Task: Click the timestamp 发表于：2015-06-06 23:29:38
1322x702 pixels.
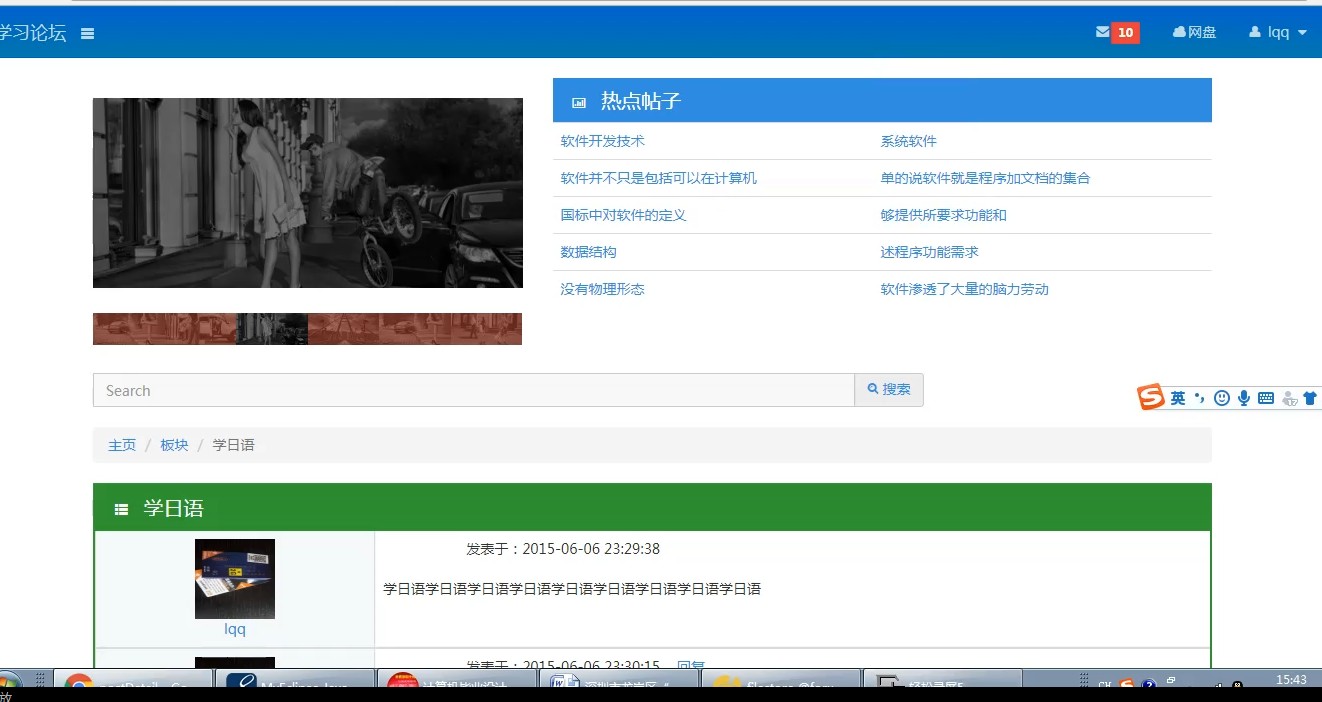Action: (x=563, y=549)
